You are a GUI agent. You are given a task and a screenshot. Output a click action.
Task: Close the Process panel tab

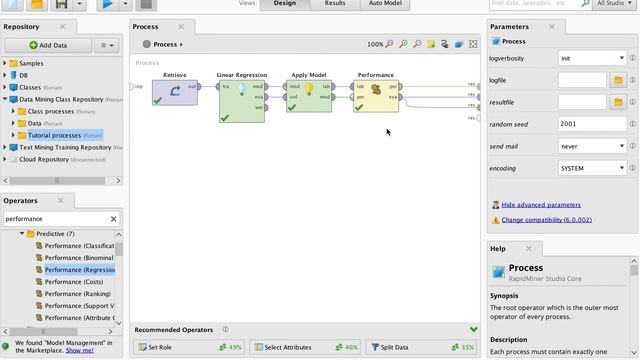(x=181, y=27)
